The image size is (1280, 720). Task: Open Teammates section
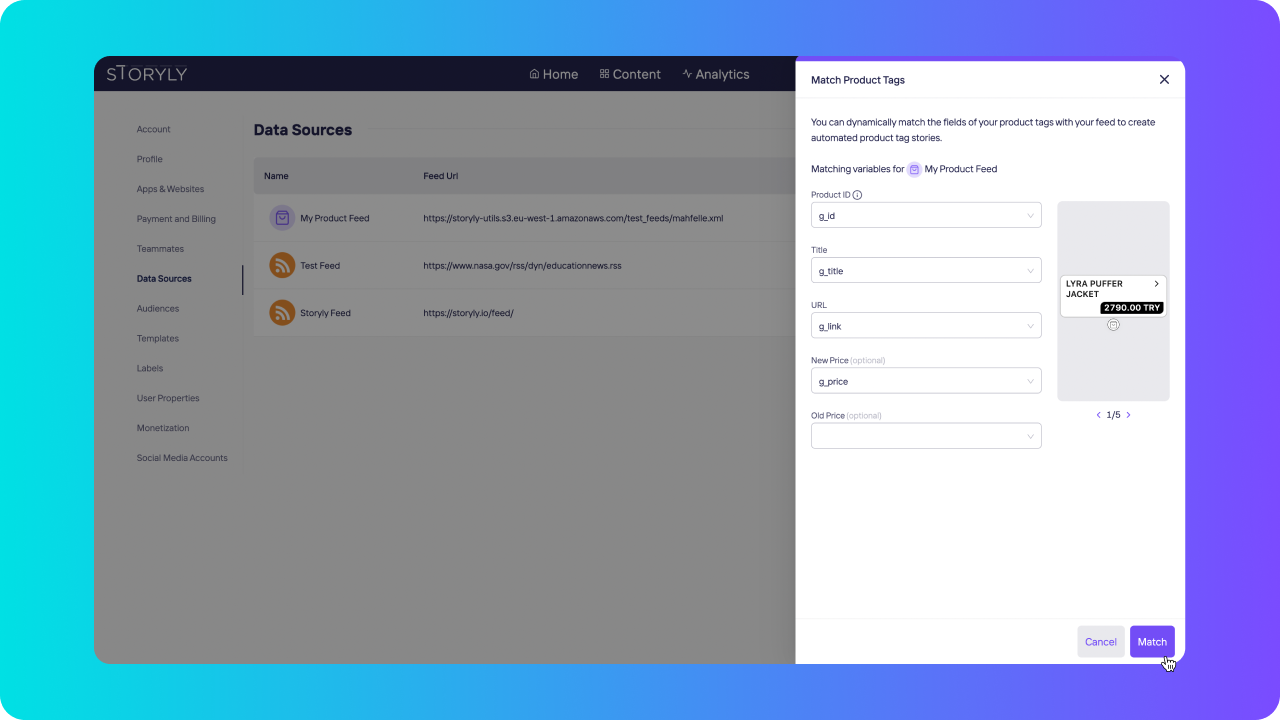pos(160,249)
